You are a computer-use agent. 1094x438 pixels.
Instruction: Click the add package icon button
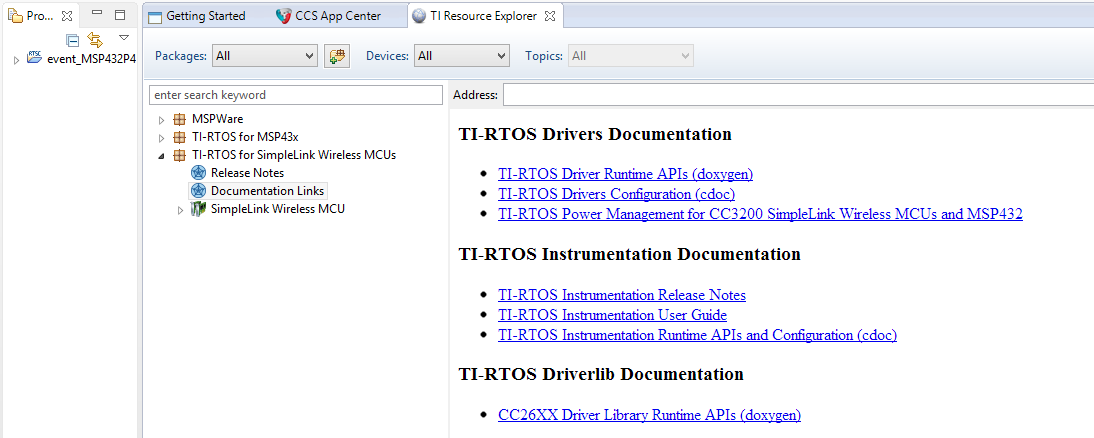[336, 56]
